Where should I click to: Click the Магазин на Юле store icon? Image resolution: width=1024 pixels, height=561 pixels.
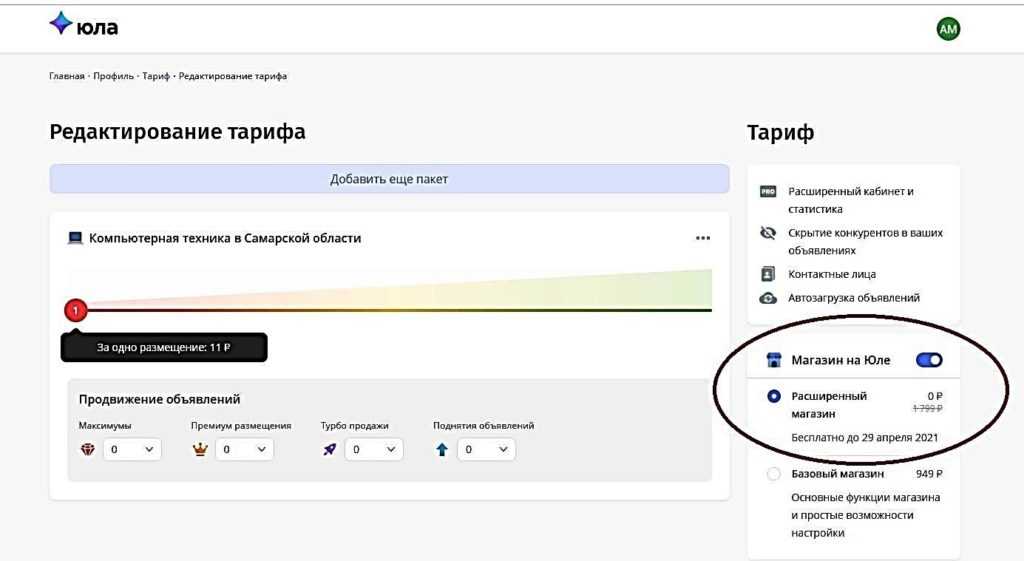pyautogui.click(x=773, y=360)
